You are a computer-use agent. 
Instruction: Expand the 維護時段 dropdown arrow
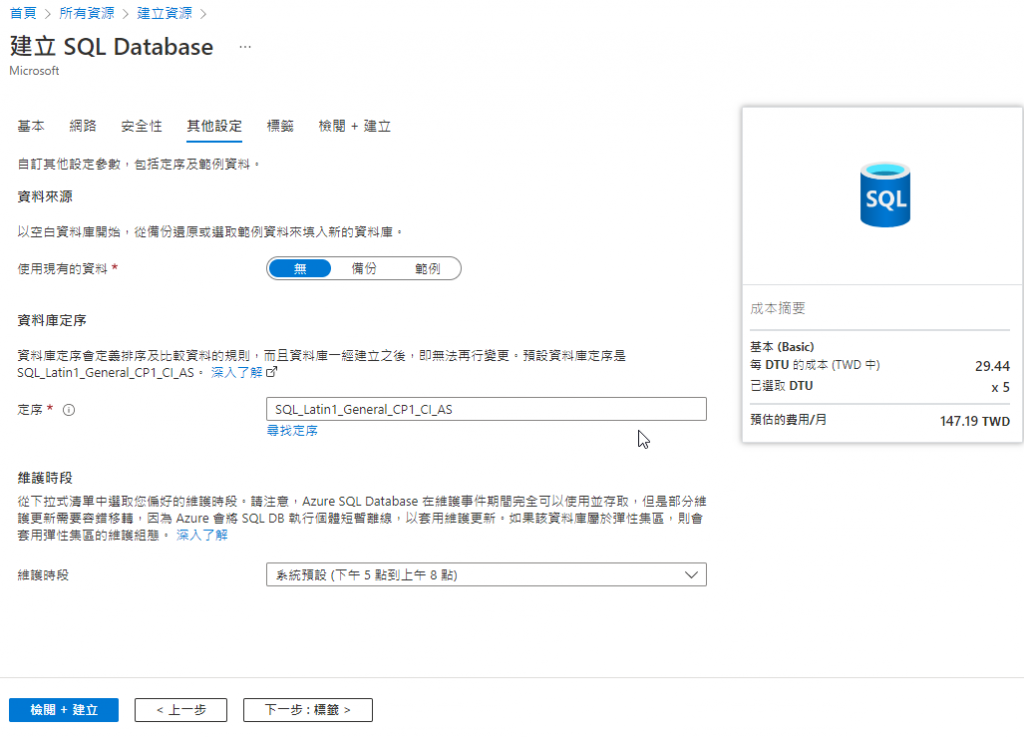691,575
